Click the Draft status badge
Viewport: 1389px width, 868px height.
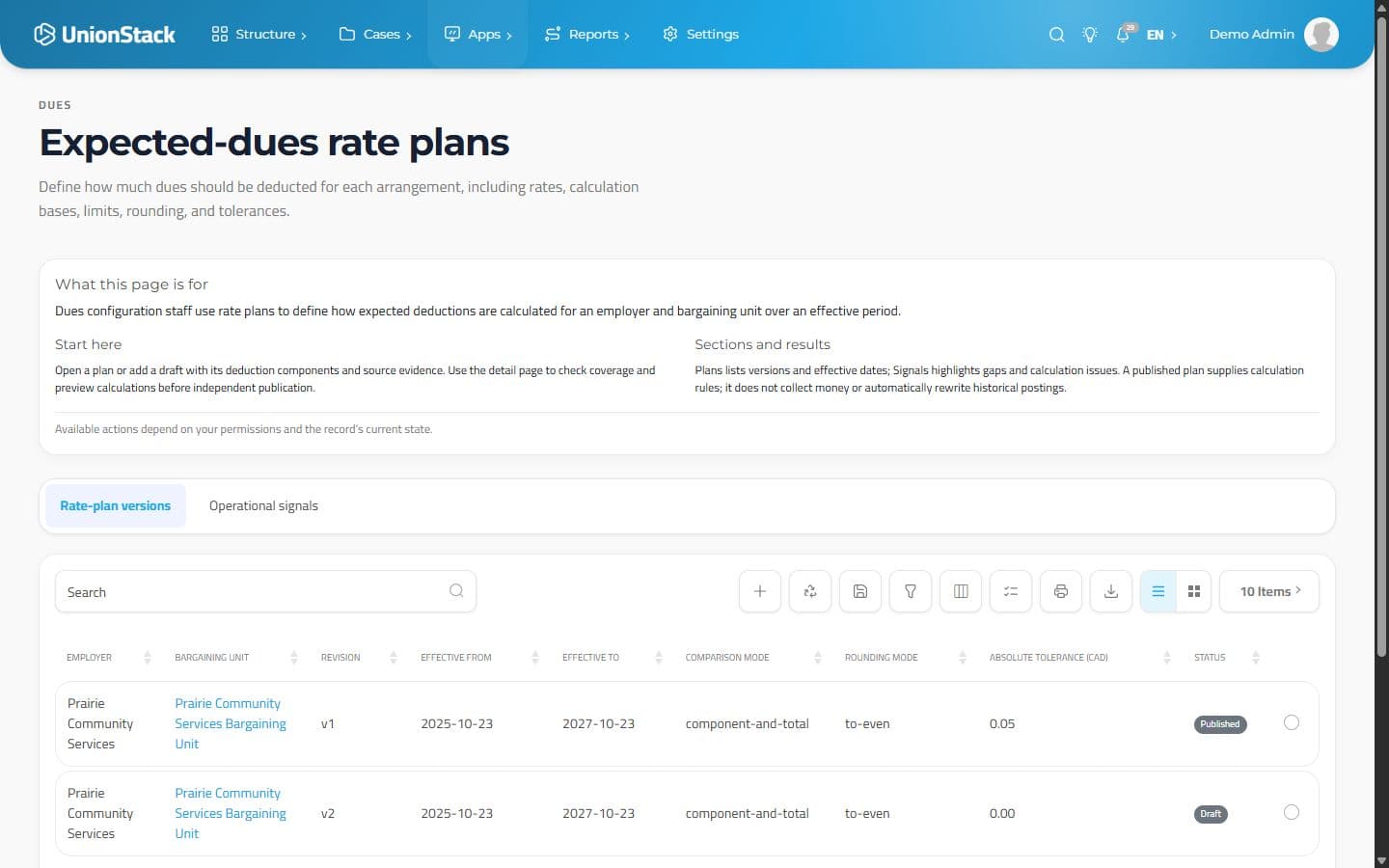click(x=1211, y=814)
